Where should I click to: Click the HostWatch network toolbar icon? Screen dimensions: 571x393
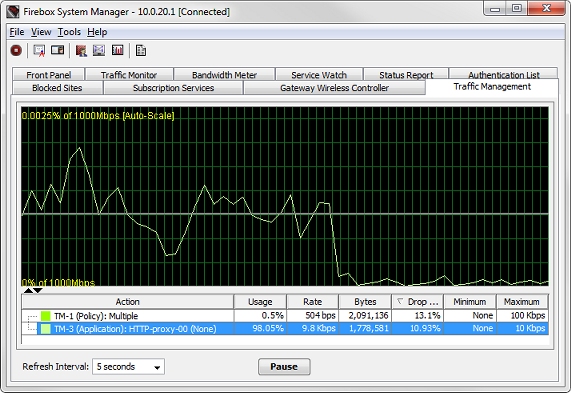coord(99,50)
